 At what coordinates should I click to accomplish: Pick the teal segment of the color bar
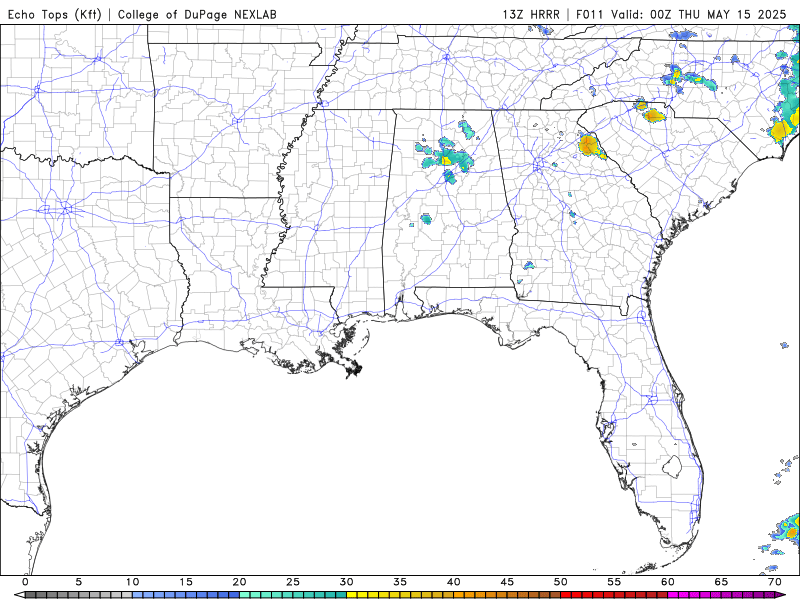[x=293, y=595]
